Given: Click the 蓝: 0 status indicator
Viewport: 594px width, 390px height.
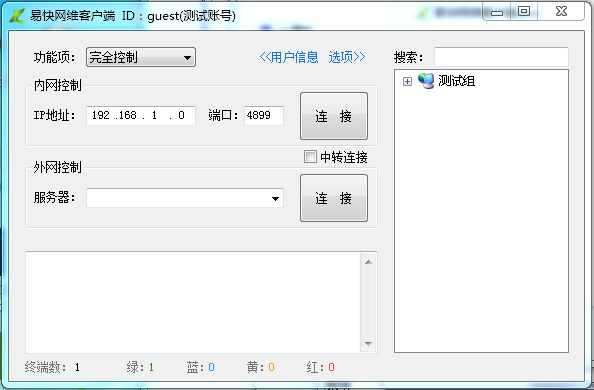Looking at the screenshot, I should (x=201, y=367).
